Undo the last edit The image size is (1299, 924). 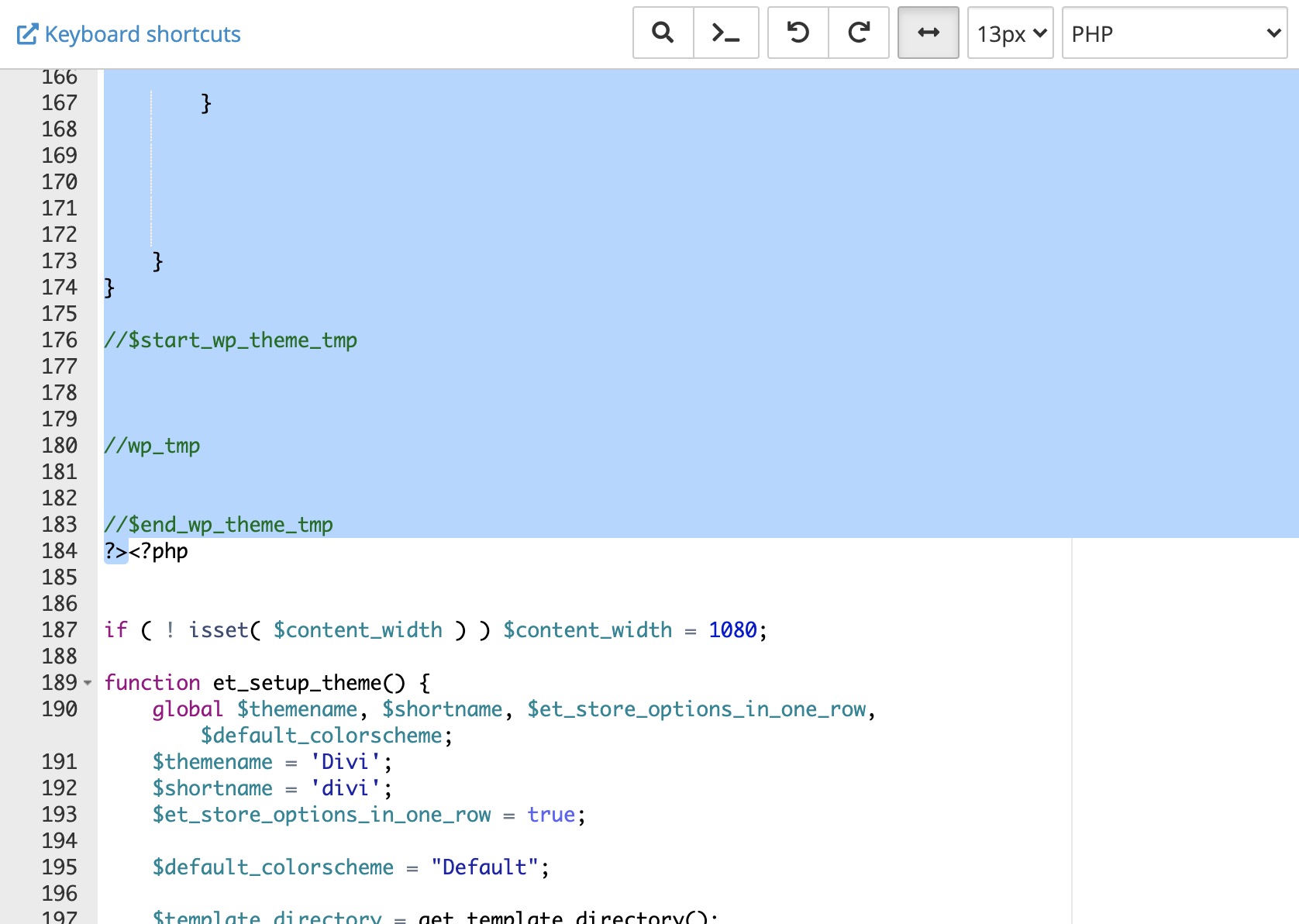[x=798, y=33]
